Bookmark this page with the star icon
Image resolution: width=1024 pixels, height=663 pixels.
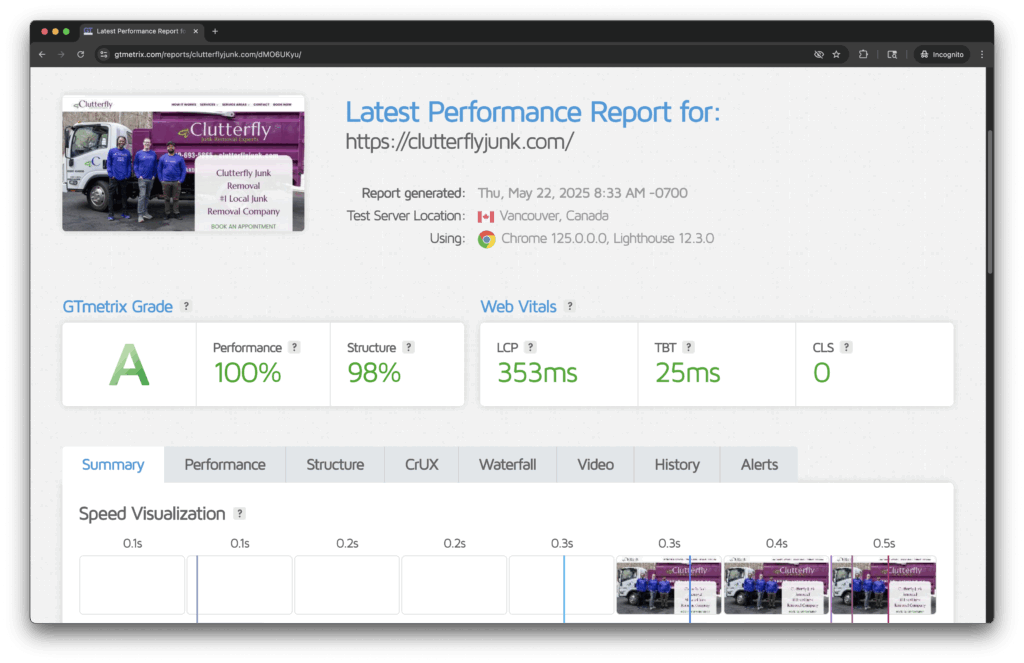836,55
